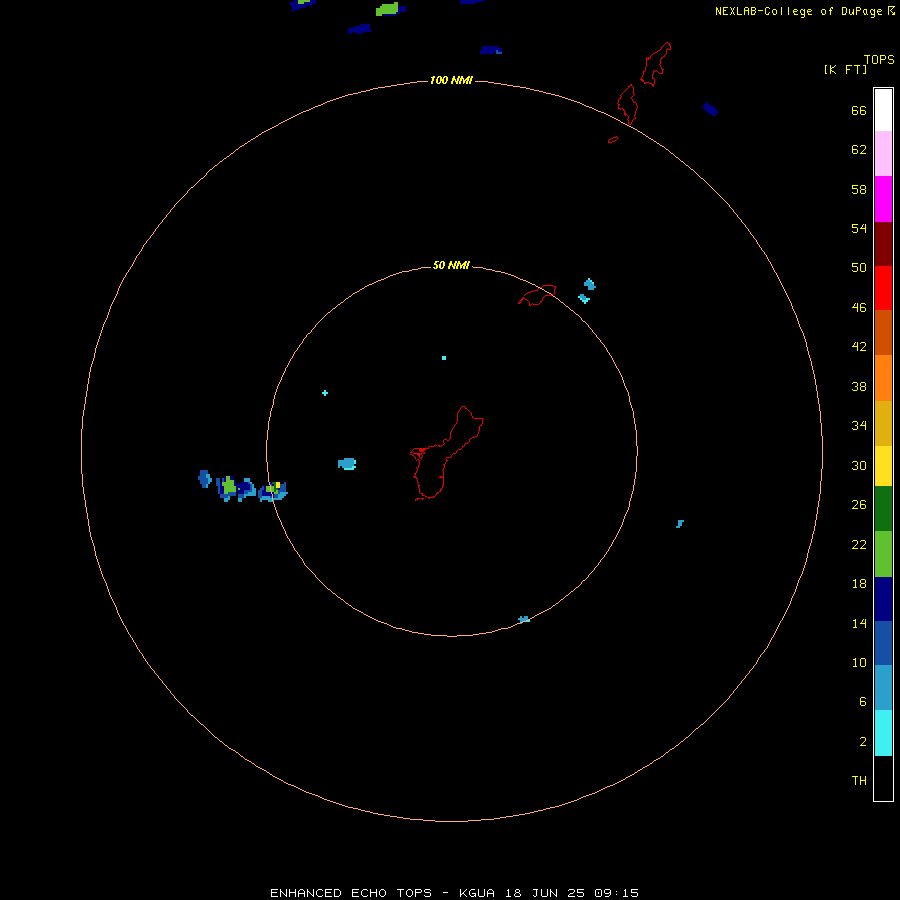Pick the bright yellow legend swatch
Image resolution: width=900 pixels, height=900 pixels.
883,466
